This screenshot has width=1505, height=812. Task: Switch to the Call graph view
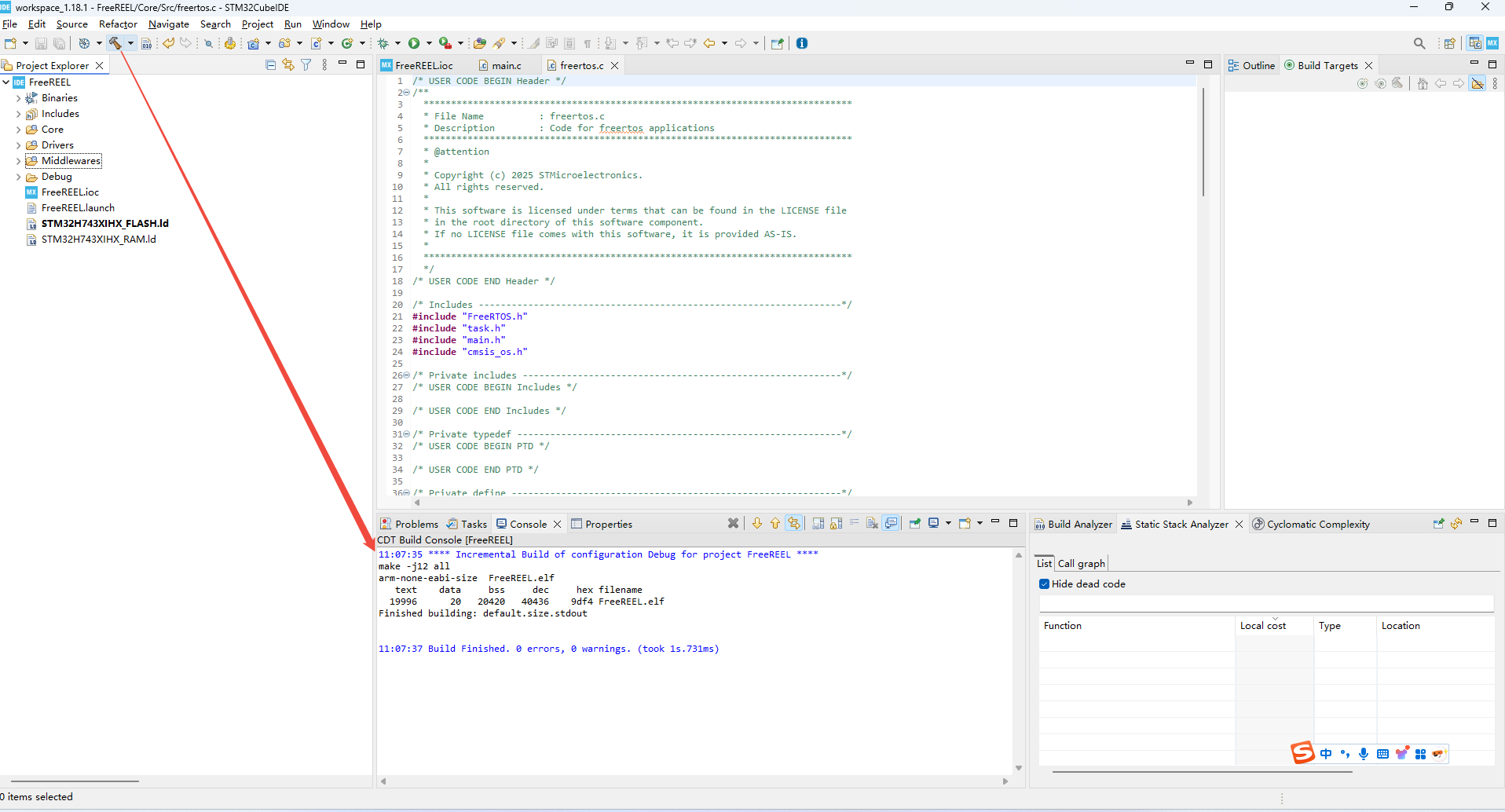[1081, 563]
